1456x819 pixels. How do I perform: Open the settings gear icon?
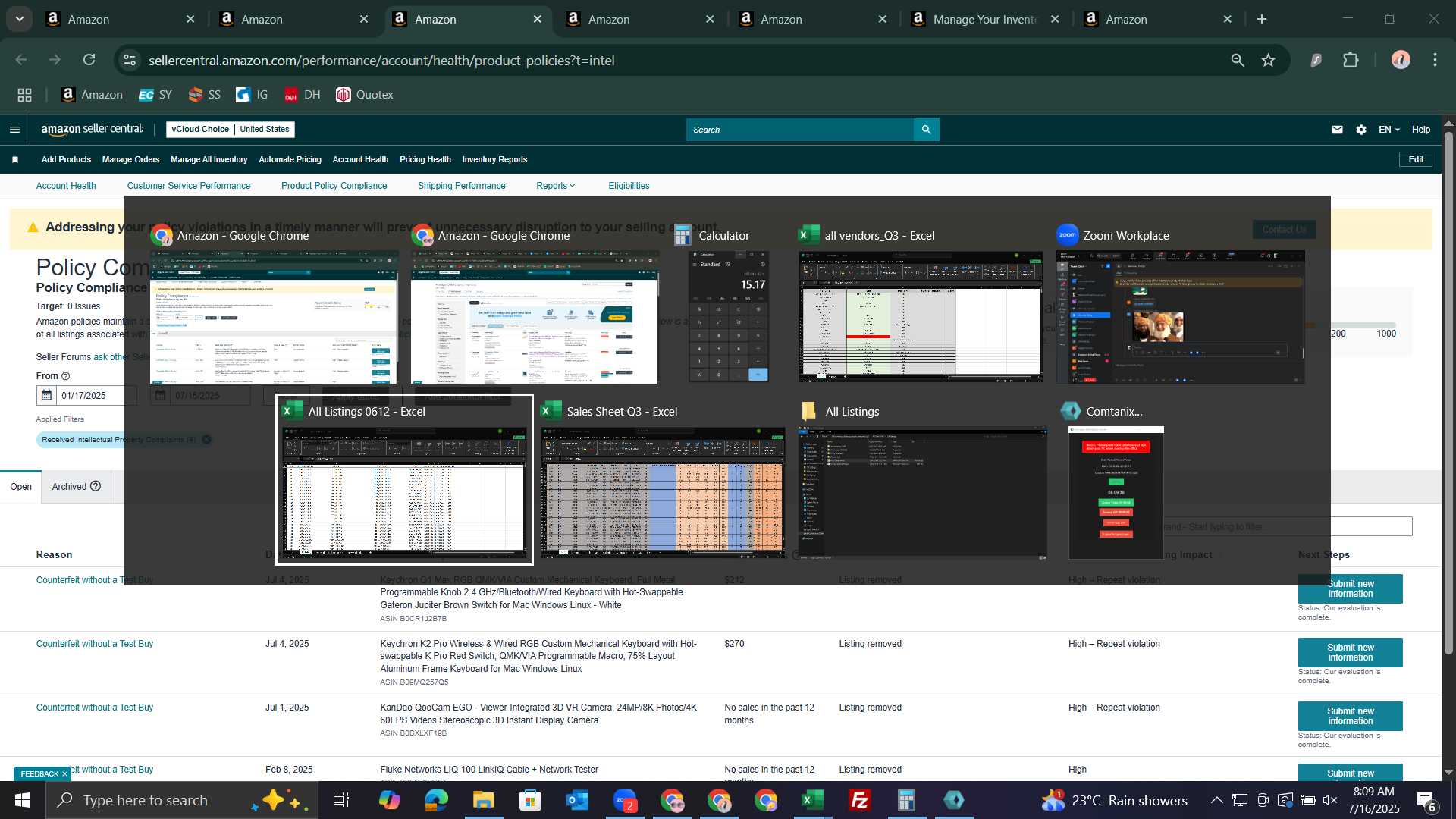[1361, 130]
